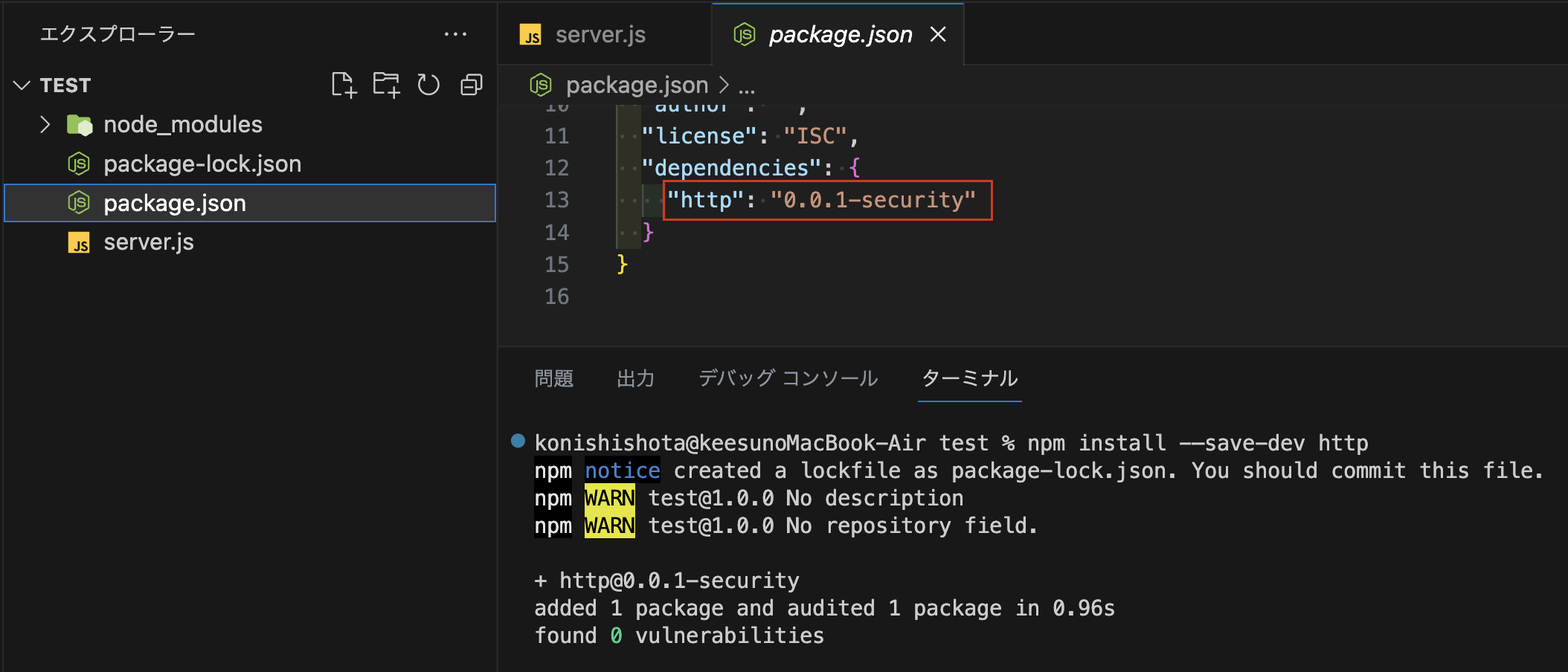The height and width of the screenshot is (672, 1568).
Task: Open the 問題 panel tab
Action: coord(553,378)
